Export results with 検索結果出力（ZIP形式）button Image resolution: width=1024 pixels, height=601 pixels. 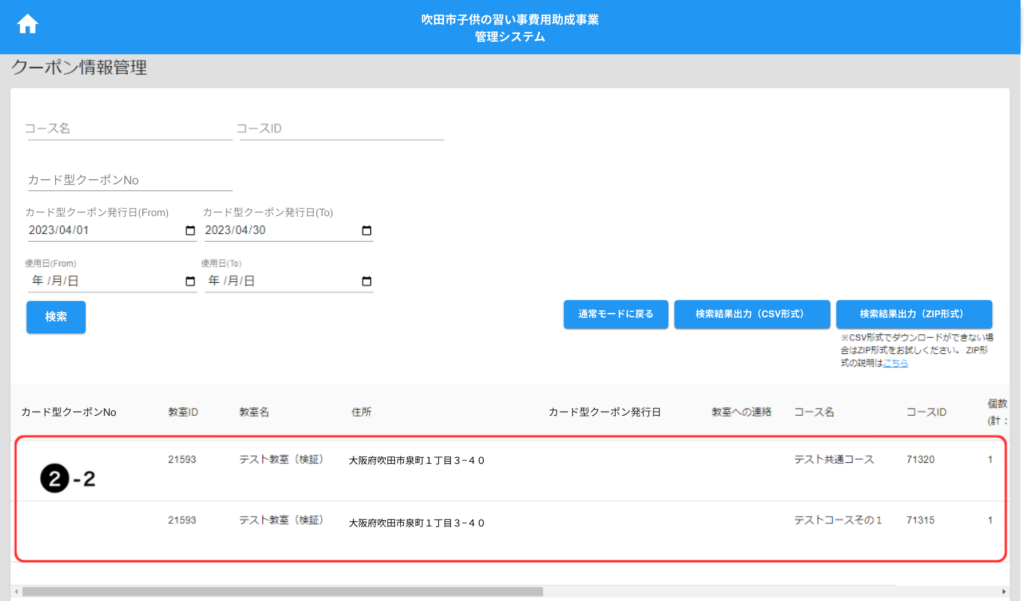pos(913,314)
